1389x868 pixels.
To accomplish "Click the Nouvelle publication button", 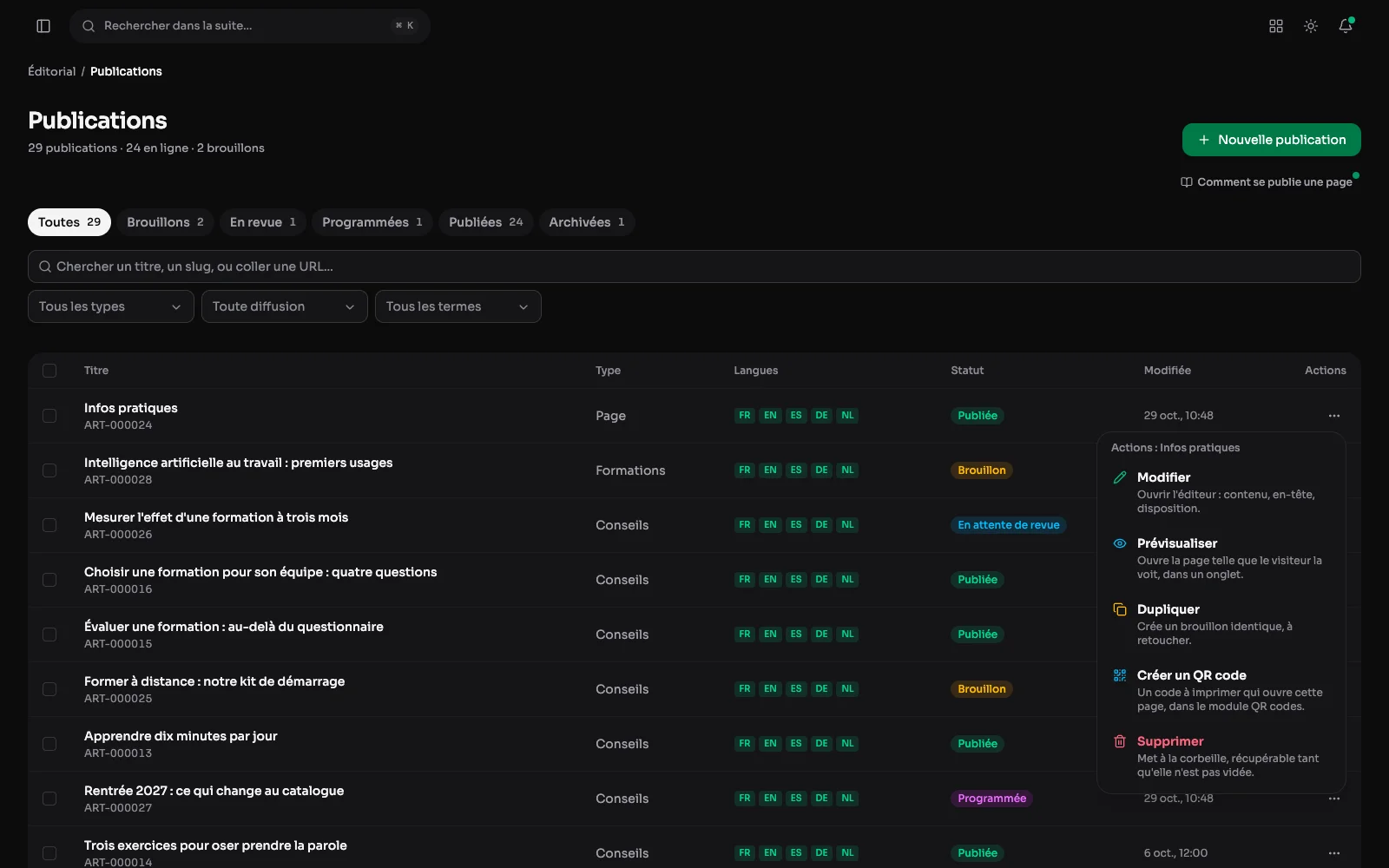I will 1271,140.
